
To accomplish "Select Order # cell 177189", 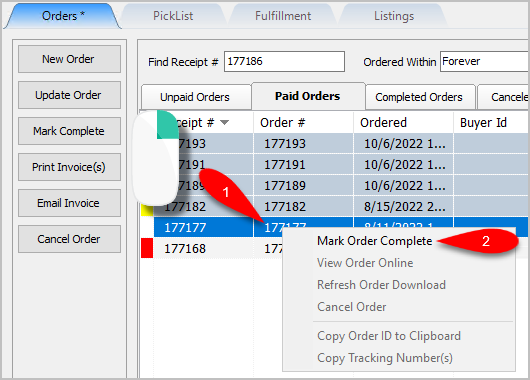I will pyautogui.click(x=303, y=186).
